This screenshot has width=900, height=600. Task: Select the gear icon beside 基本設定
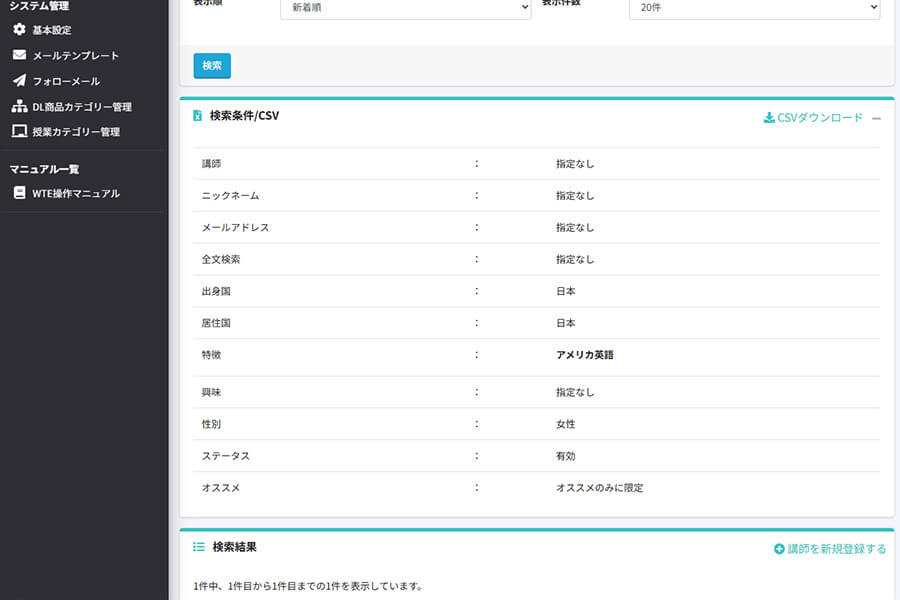tap(17, 30)
